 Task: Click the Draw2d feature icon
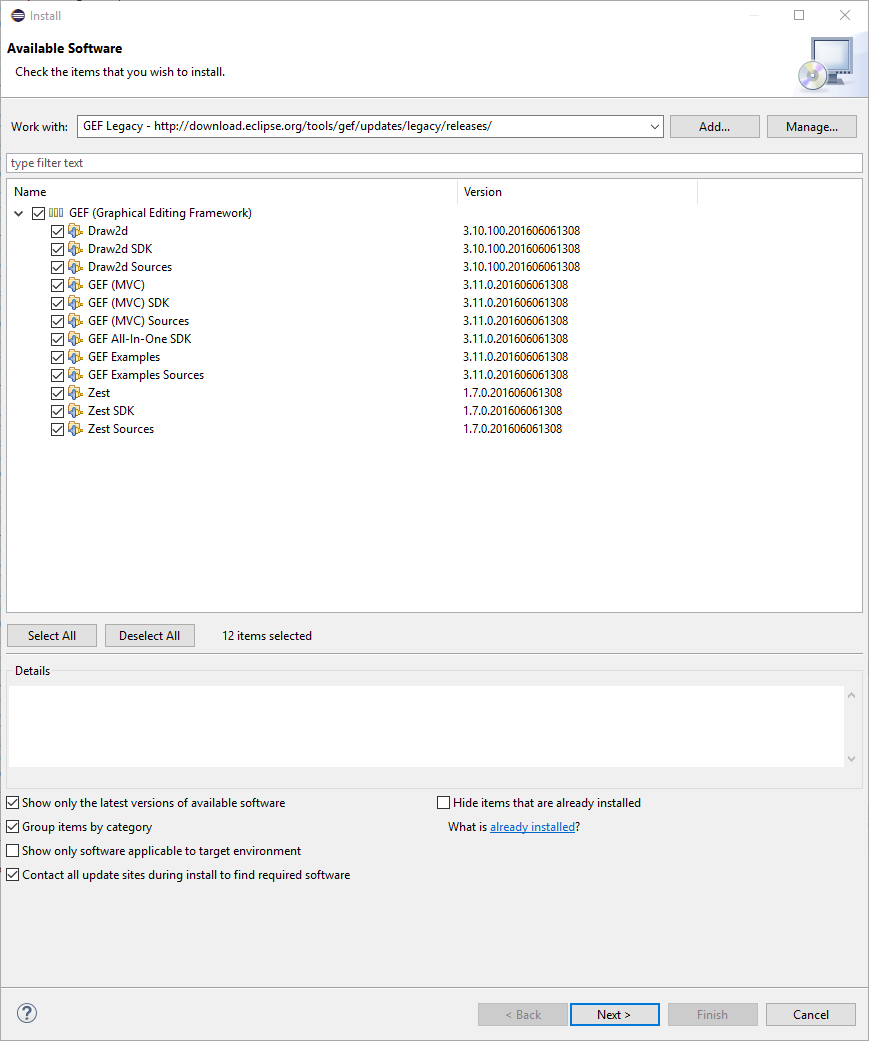coord(76,231)
